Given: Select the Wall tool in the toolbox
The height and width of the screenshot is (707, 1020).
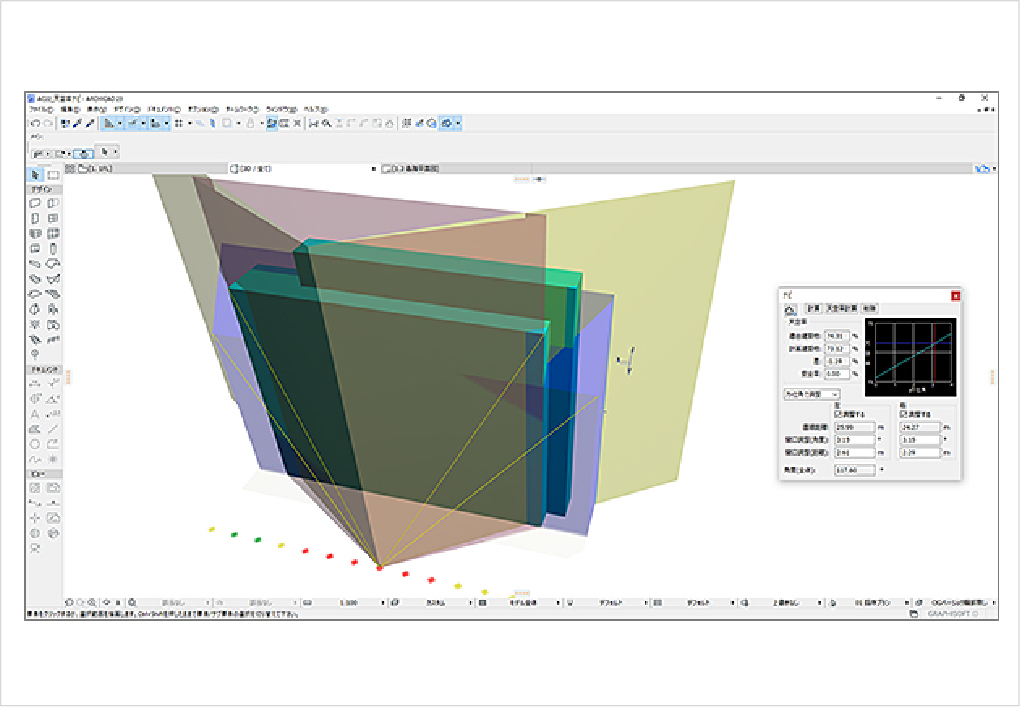Looking at the screenshot, I should coord(35,203).
